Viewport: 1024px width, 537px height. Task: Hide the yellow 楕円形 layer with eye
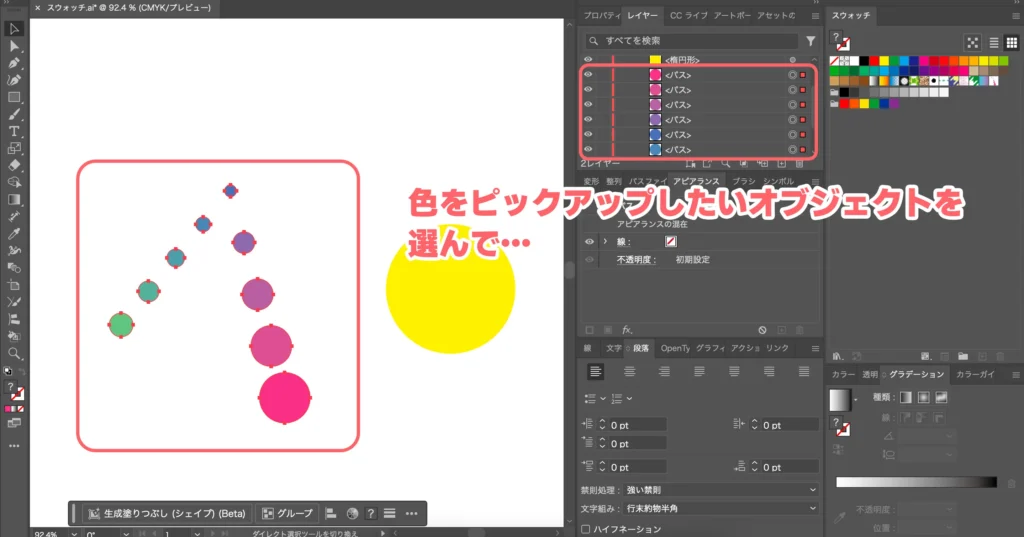coord(588,59)
